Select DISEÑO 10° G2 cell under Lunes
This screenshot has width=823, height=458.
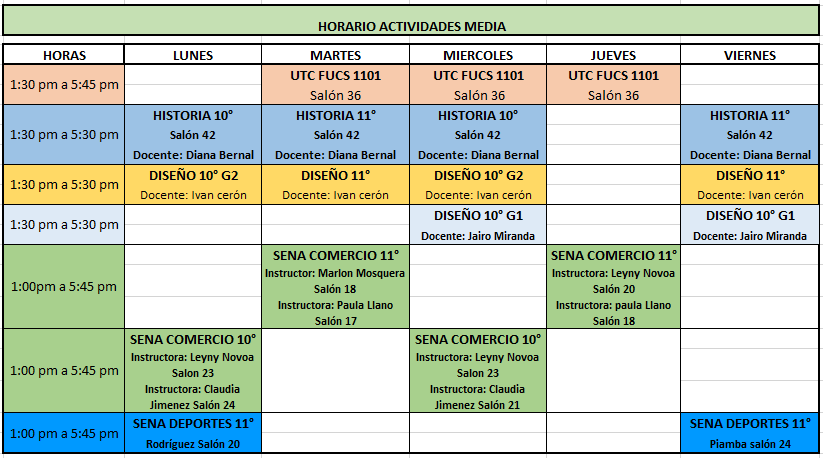193,175
